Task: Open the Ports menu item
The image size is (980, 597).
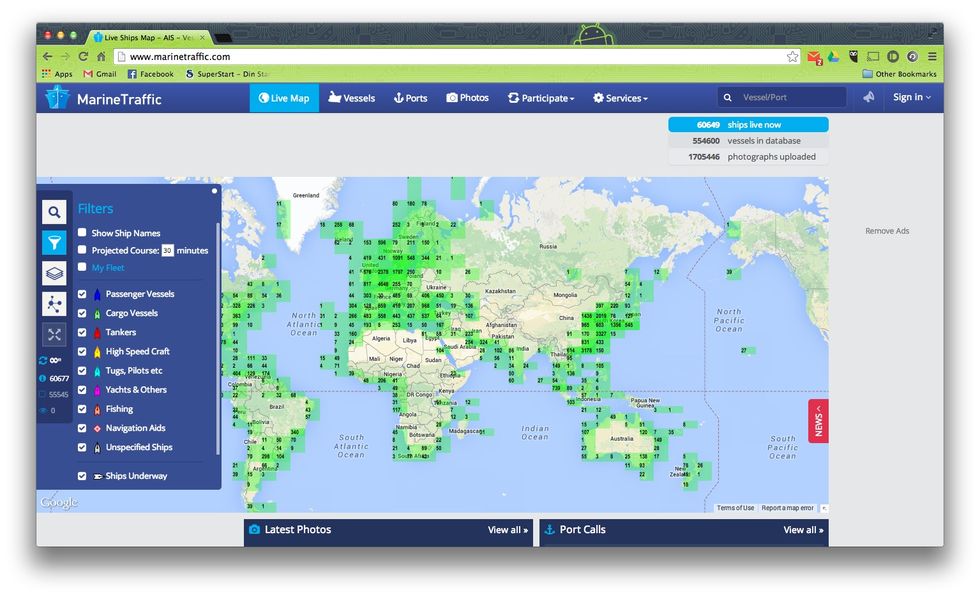Action: point(410,98)
